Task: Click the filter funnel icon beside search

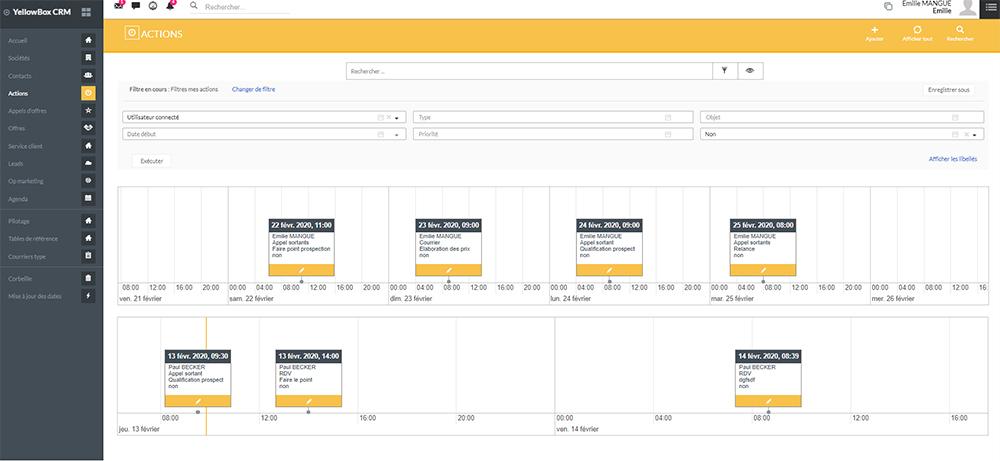Action: 724,71
